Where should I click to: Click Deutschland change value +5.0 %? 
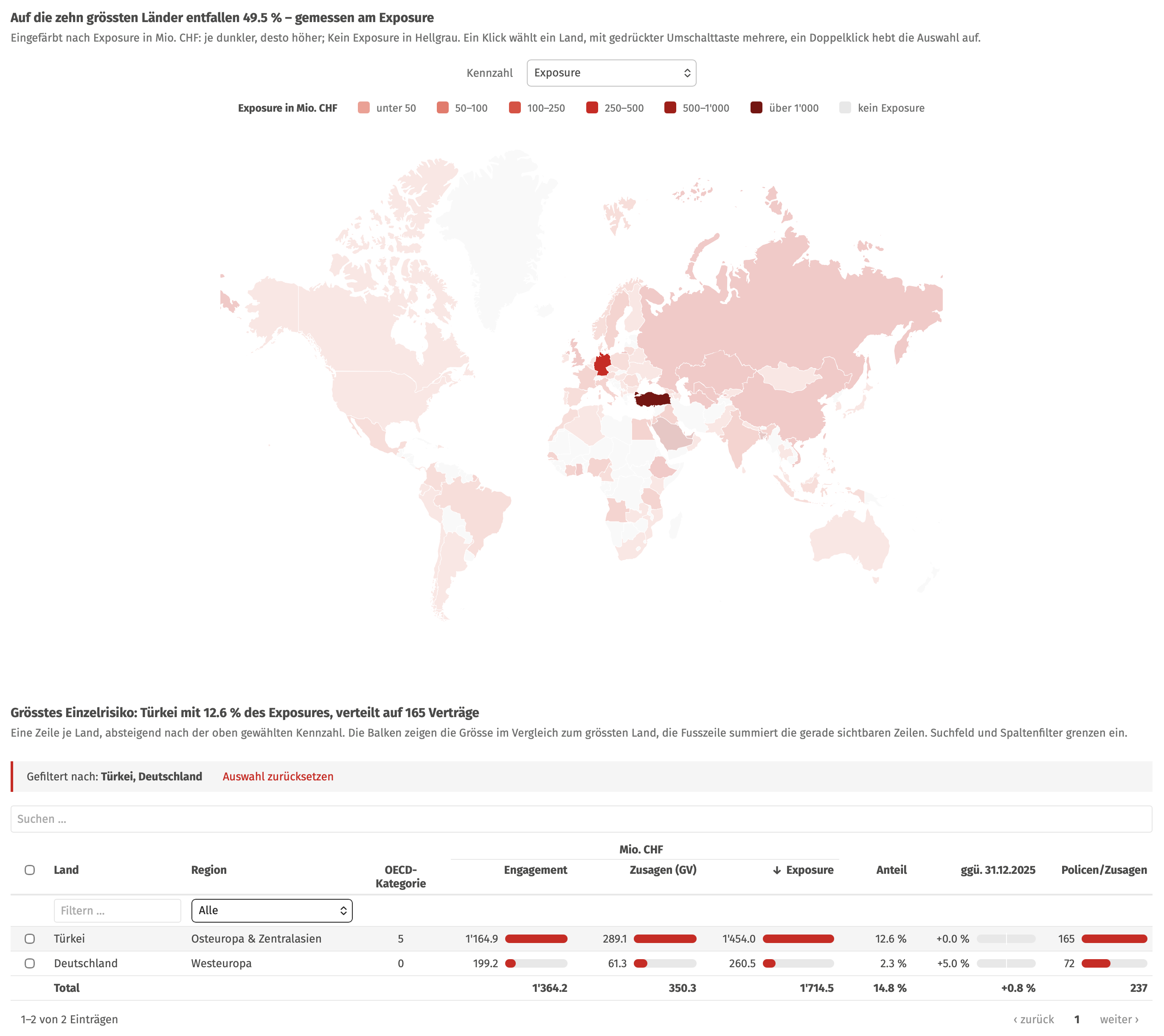click(953, 963)
